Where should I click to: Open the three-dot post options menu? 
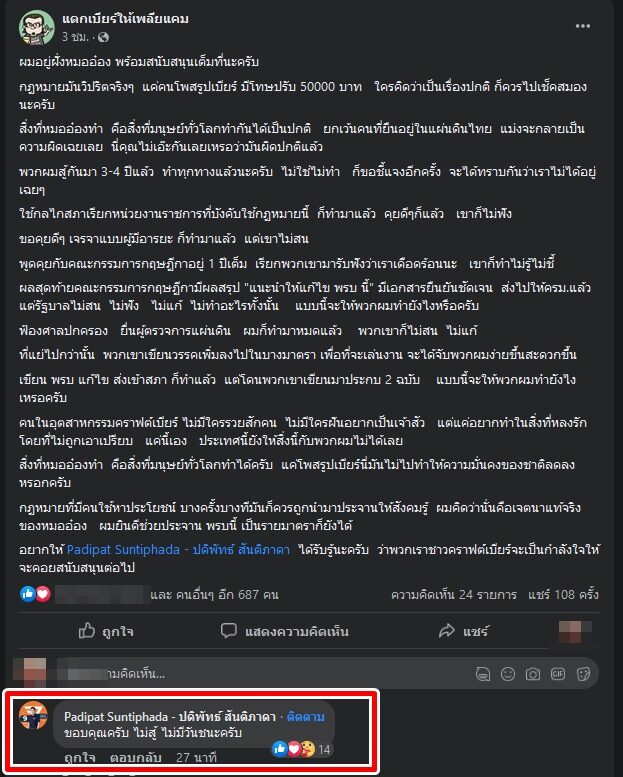pos(582,26)
